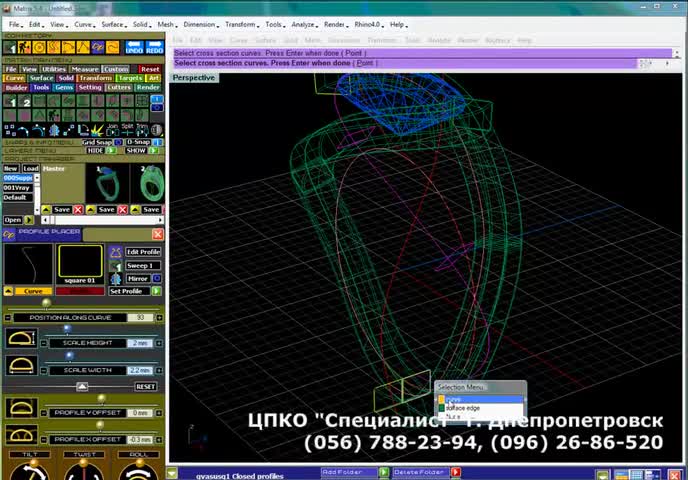This screenshot has width=688, height=480.
Task: Click the two-point line tool icon
Action: [x=69, y=130]
